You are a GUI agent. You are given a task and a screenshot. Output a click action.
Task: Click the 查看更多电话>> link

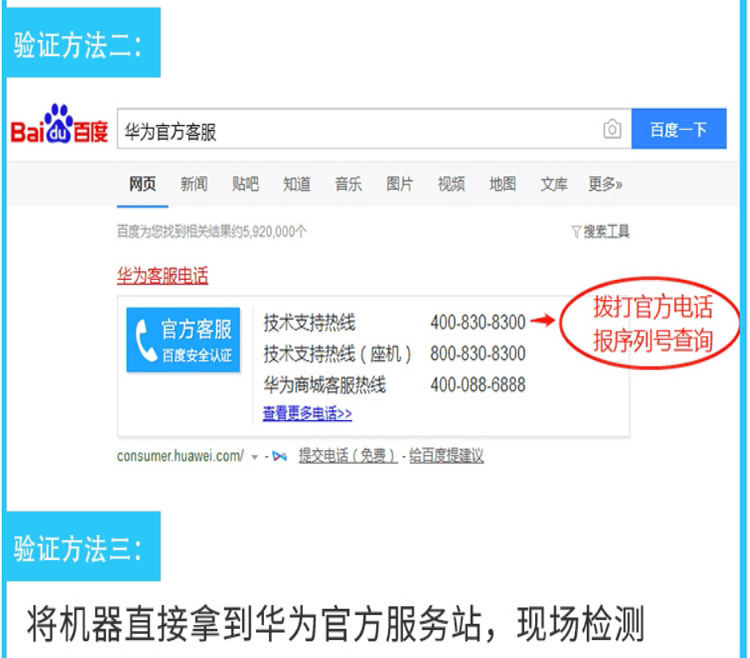[307, 413]
